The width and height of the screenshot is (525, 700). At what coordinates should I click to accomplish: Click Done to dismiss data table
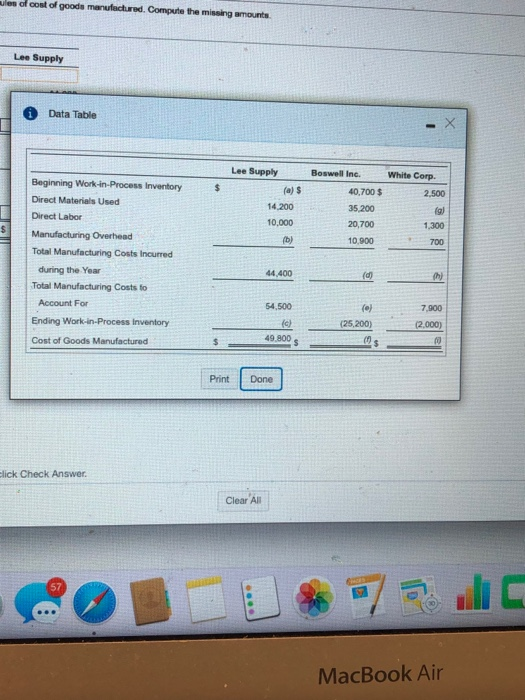pos(261,379)
